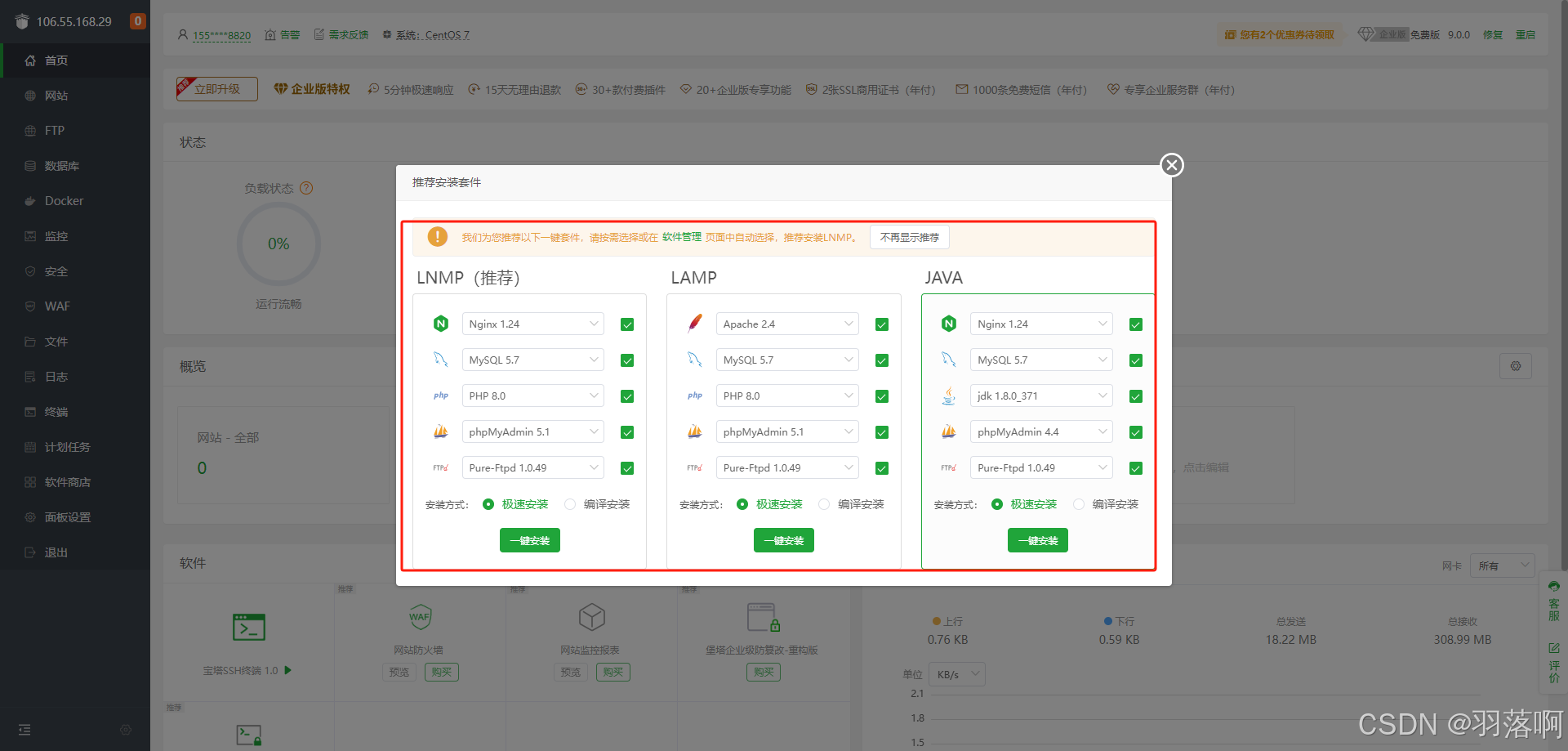Click coupon notice 您有2个优惠券待领取
This screenshot has width=1568, height=751.
[x=1280, y=34]
